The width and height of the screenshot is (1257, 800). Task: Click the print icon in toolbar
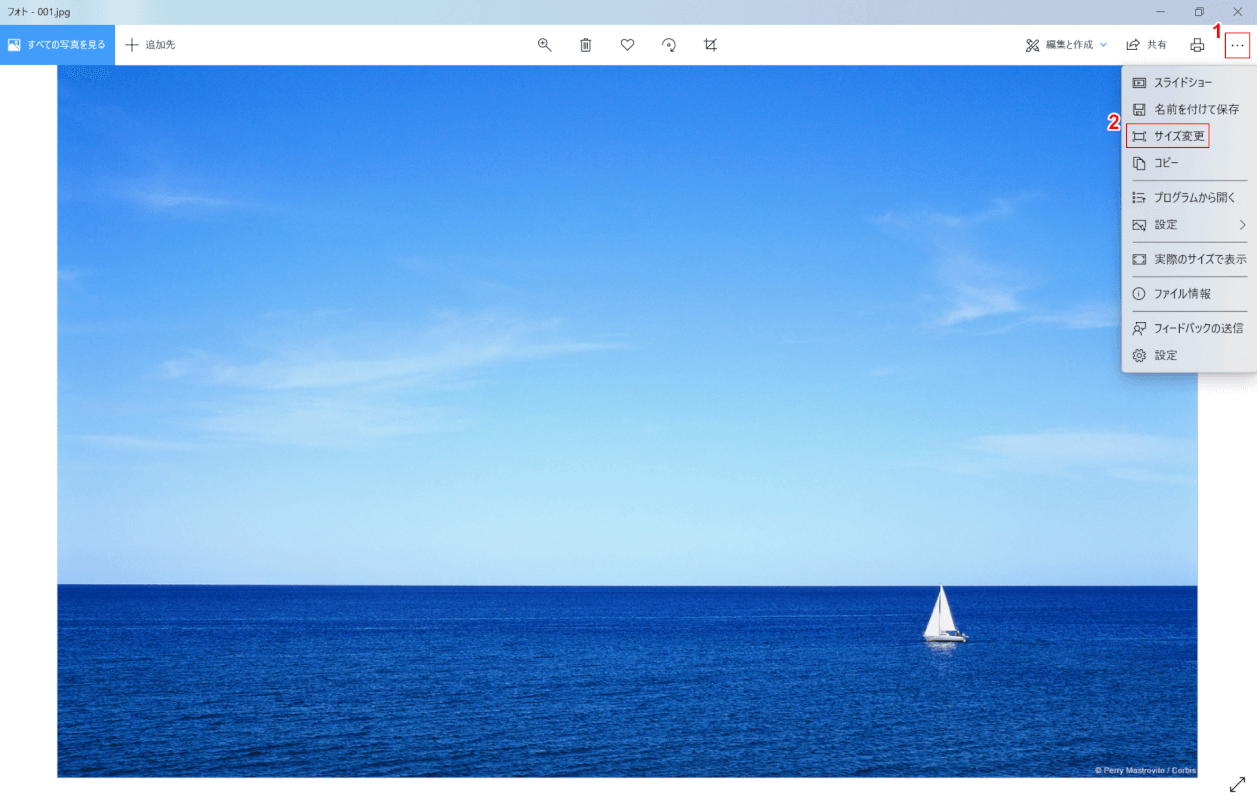click(x=1197, y=45)
